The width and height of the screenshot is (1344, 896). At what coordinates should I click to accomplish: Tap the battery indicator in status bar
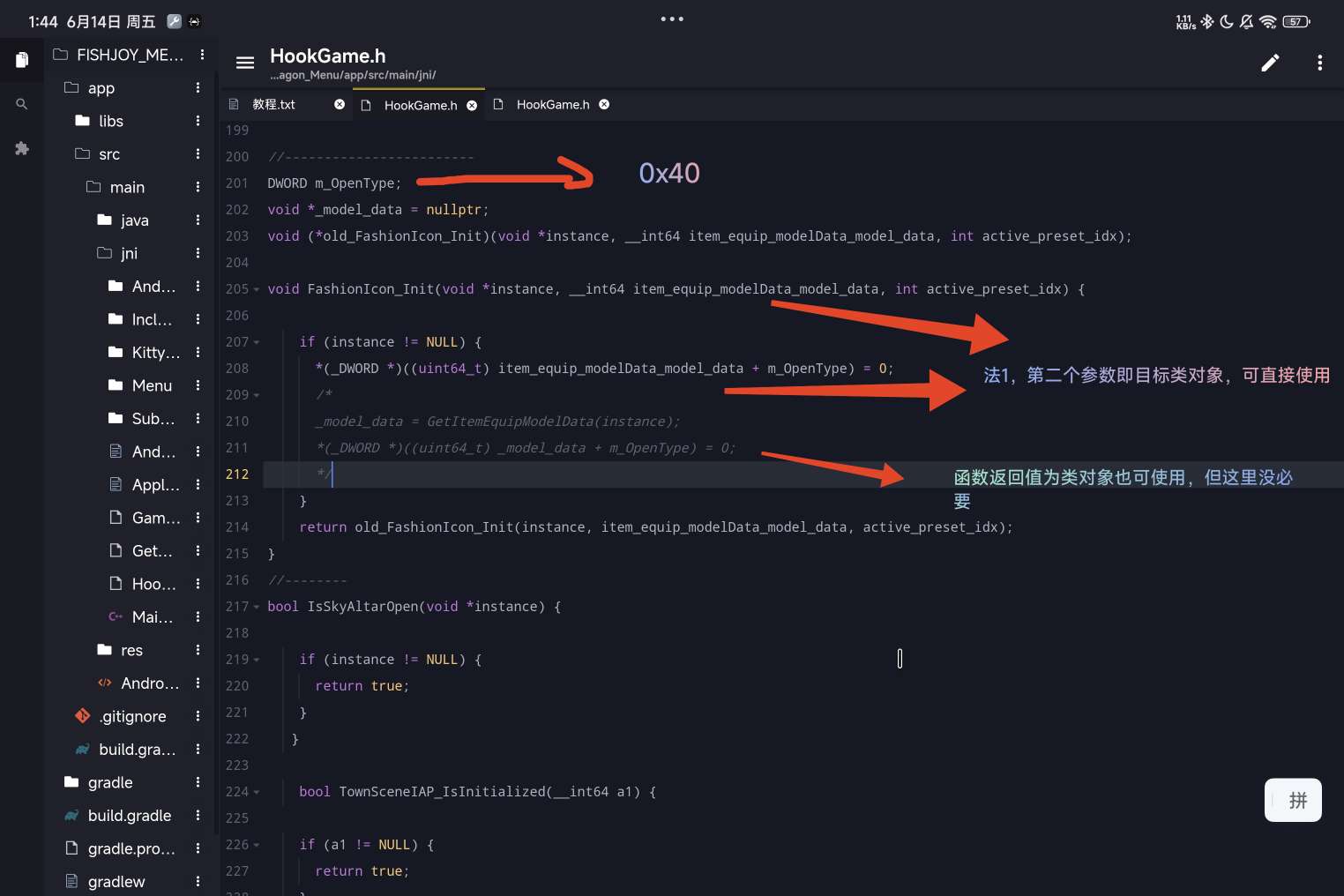pyautogui.click(x=1296, y=21)
